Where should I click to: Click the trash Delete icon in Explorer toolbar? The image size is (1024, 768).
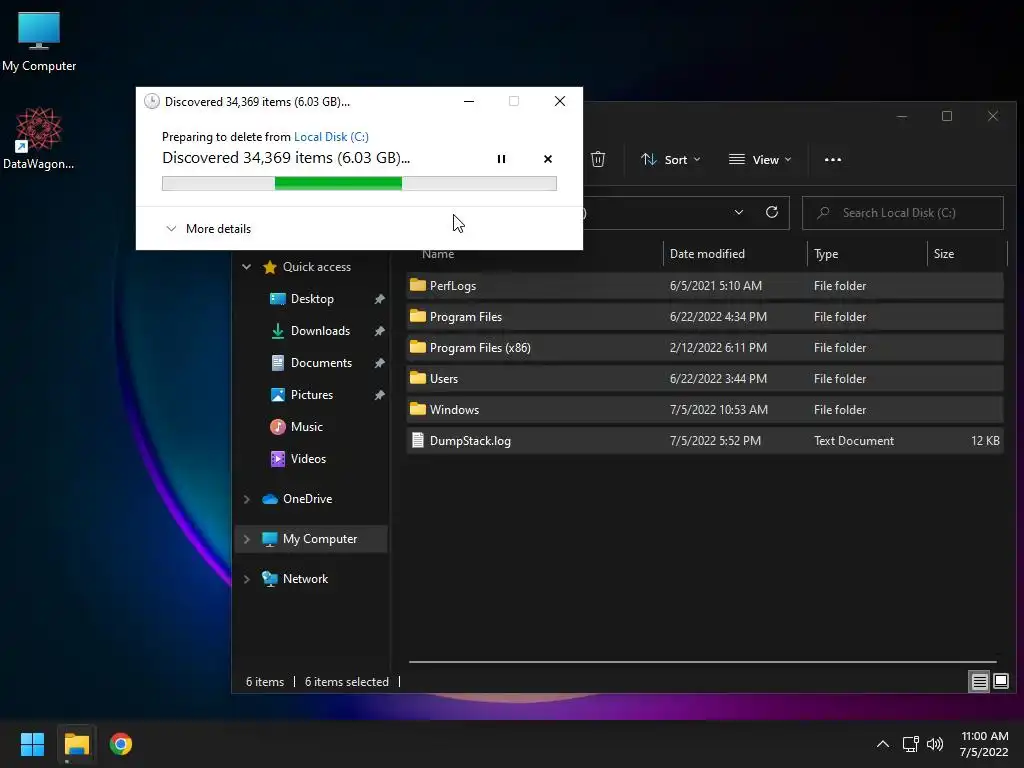(x=598, y=159)
